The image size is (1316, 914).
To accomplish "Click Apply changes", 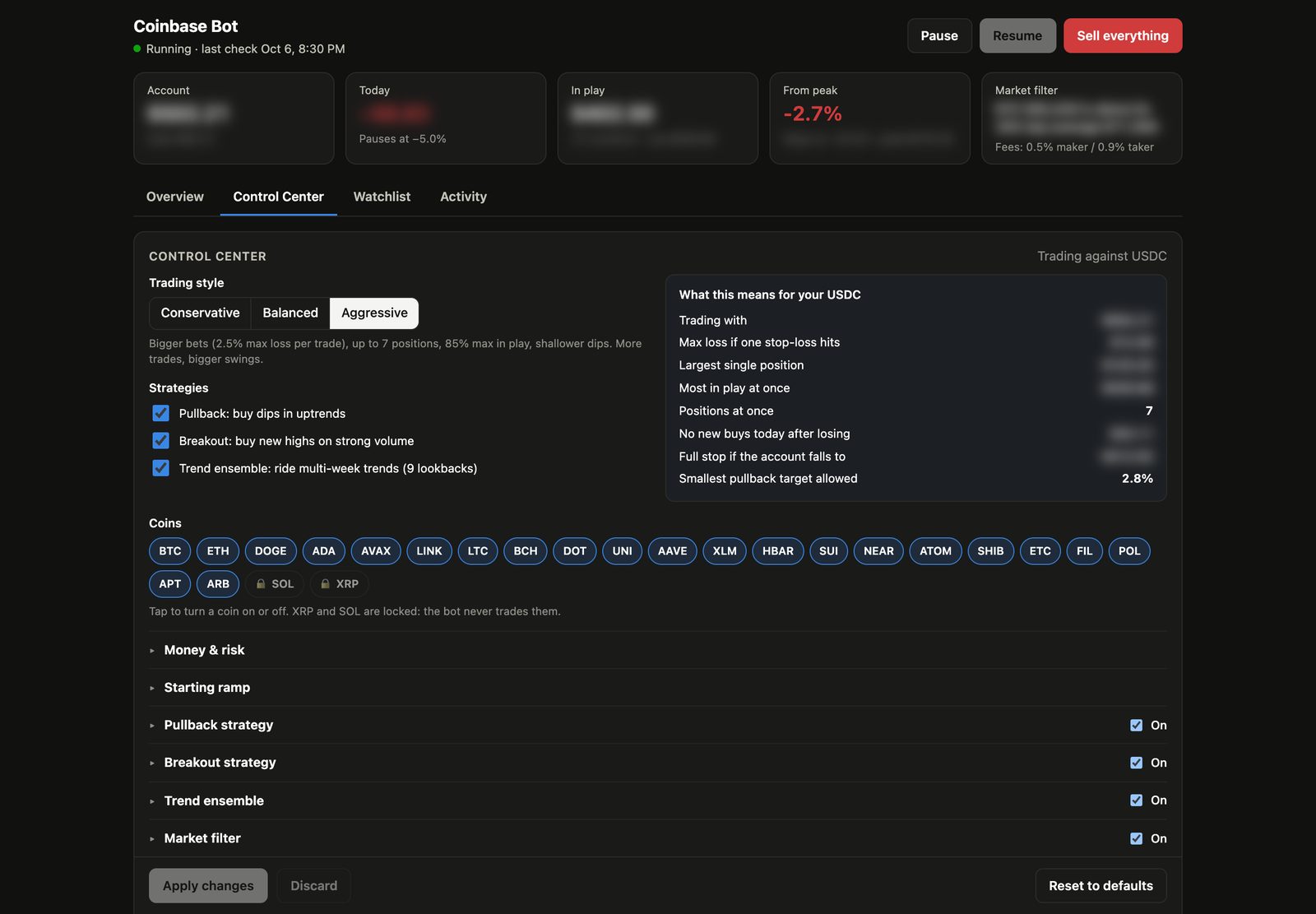I will (x=208, y=886).
